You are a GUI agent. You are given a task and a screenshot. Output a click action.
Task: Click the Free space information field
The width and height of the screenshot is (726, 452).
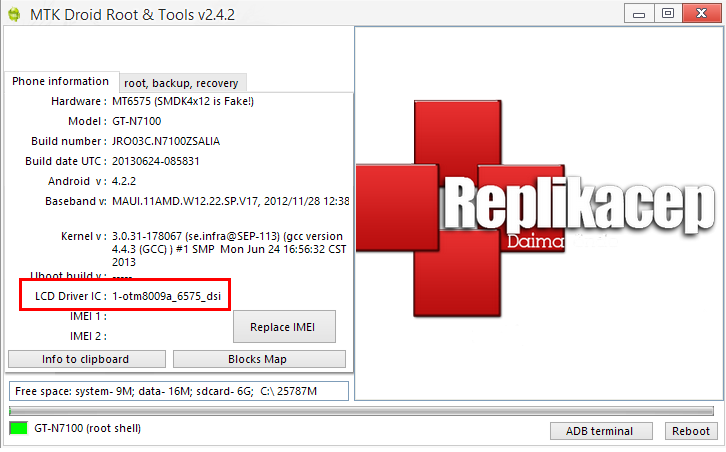click(x=178, y=390)
